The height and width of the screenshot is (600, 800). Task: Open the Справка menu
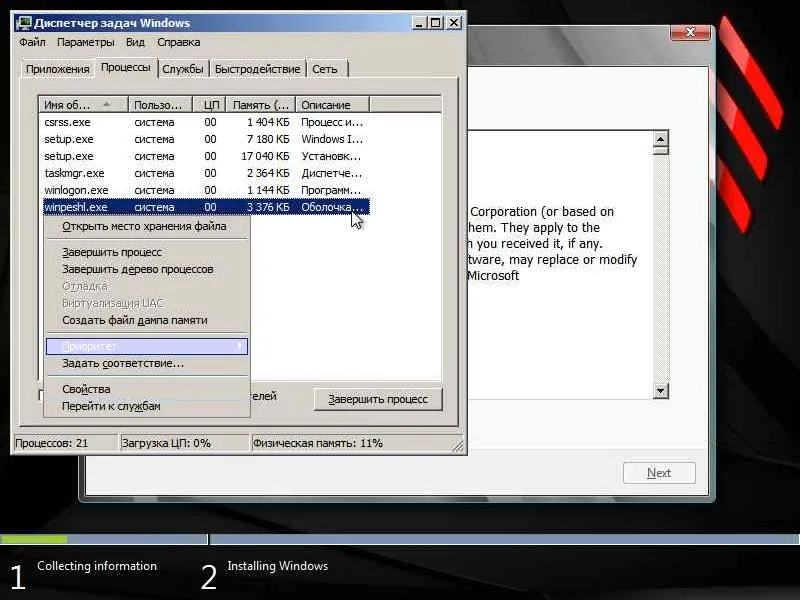[x=179, y=42]
